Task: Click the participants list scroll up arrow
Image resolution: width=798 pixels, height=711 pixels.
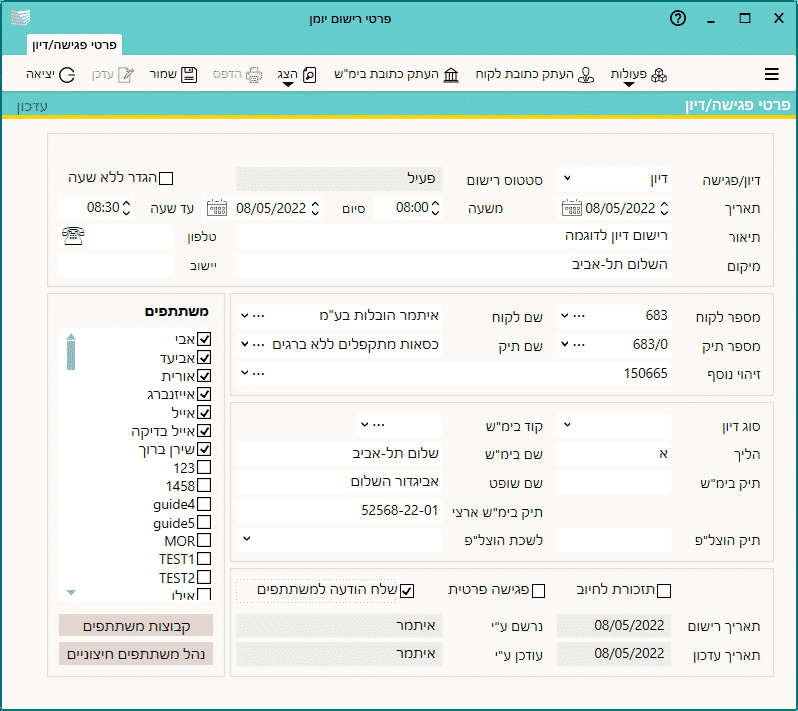Action: click(71, 336)
